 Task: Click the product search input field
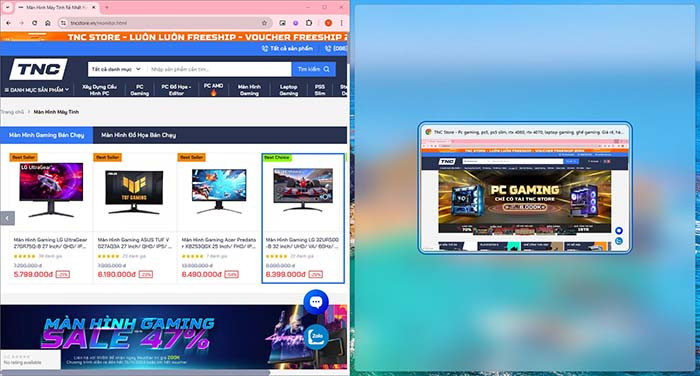(219, 69)
